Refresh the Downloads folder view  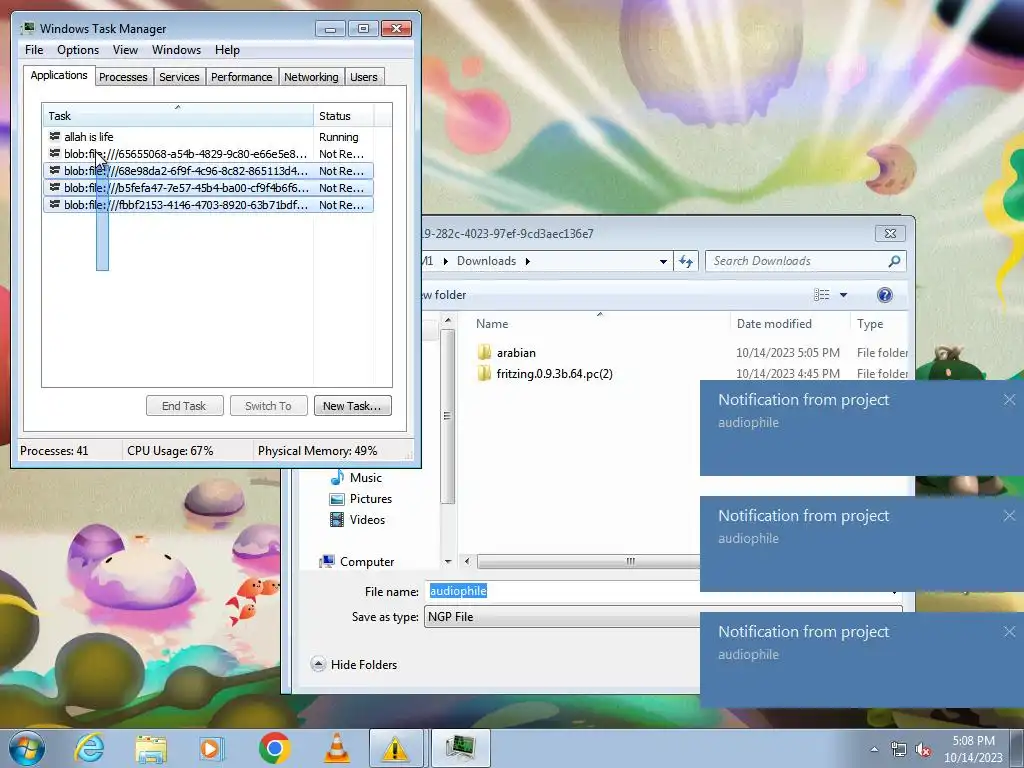(x=686, y=261)
